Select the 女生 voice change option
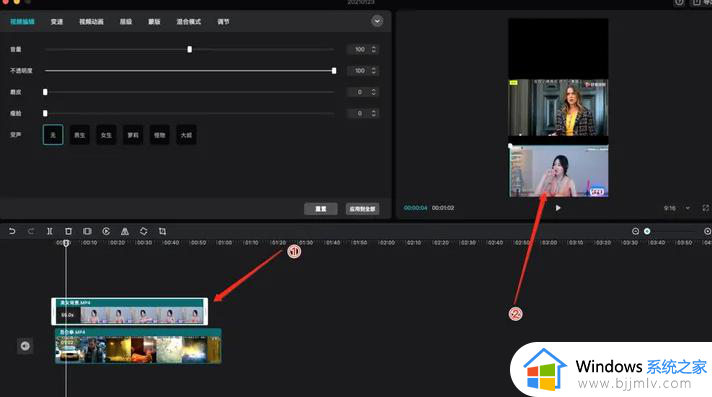712x397 pixels. tap(106, 135)
